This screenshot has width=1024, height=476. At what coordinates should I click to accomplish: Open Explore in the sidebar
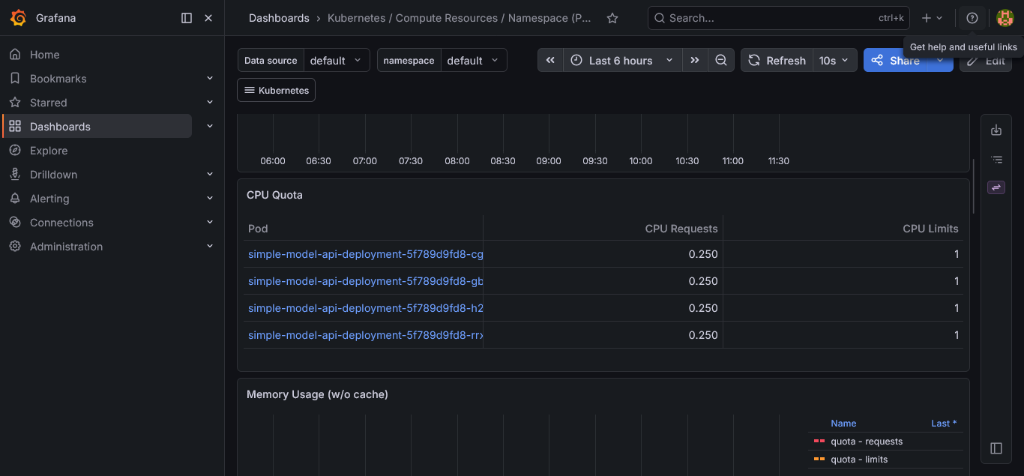pyautogui.click(x=48, y=151)
